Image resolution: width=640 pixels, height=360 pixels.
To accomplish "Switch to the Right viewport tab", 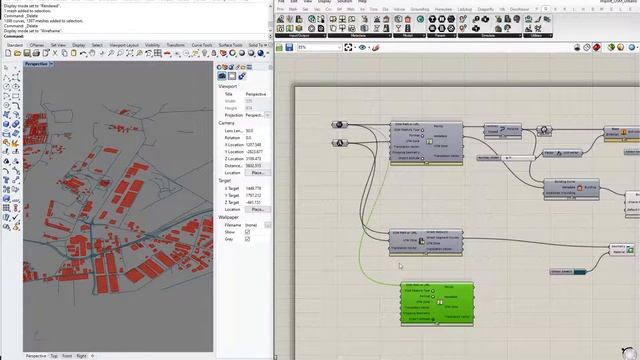I will (x=81, y=356).
